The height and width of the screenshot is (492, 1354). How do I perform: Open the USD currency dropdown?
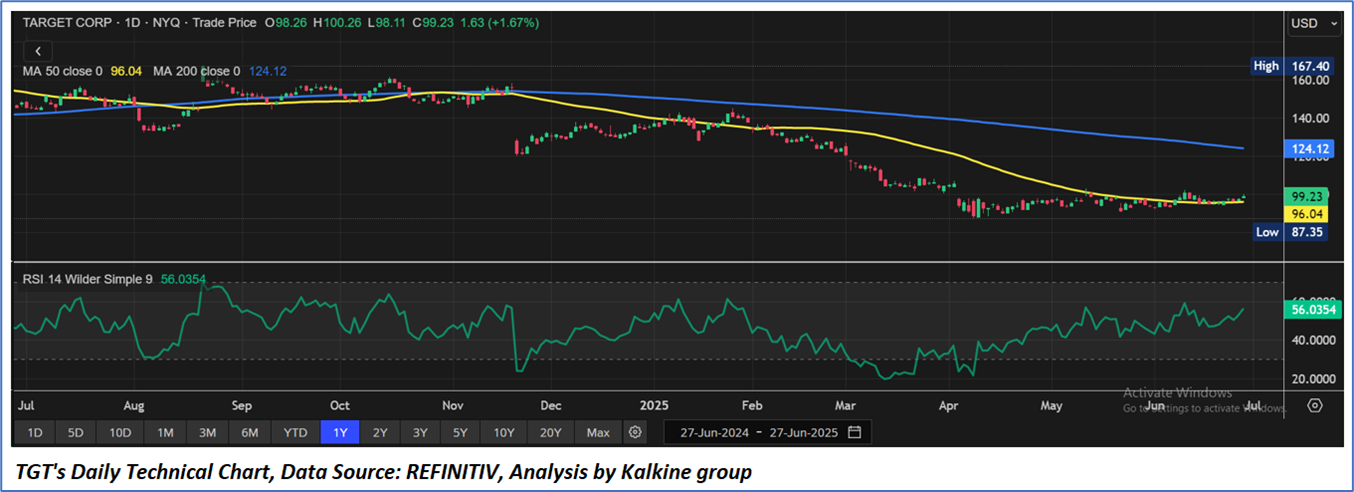[x=1313, y=23]
